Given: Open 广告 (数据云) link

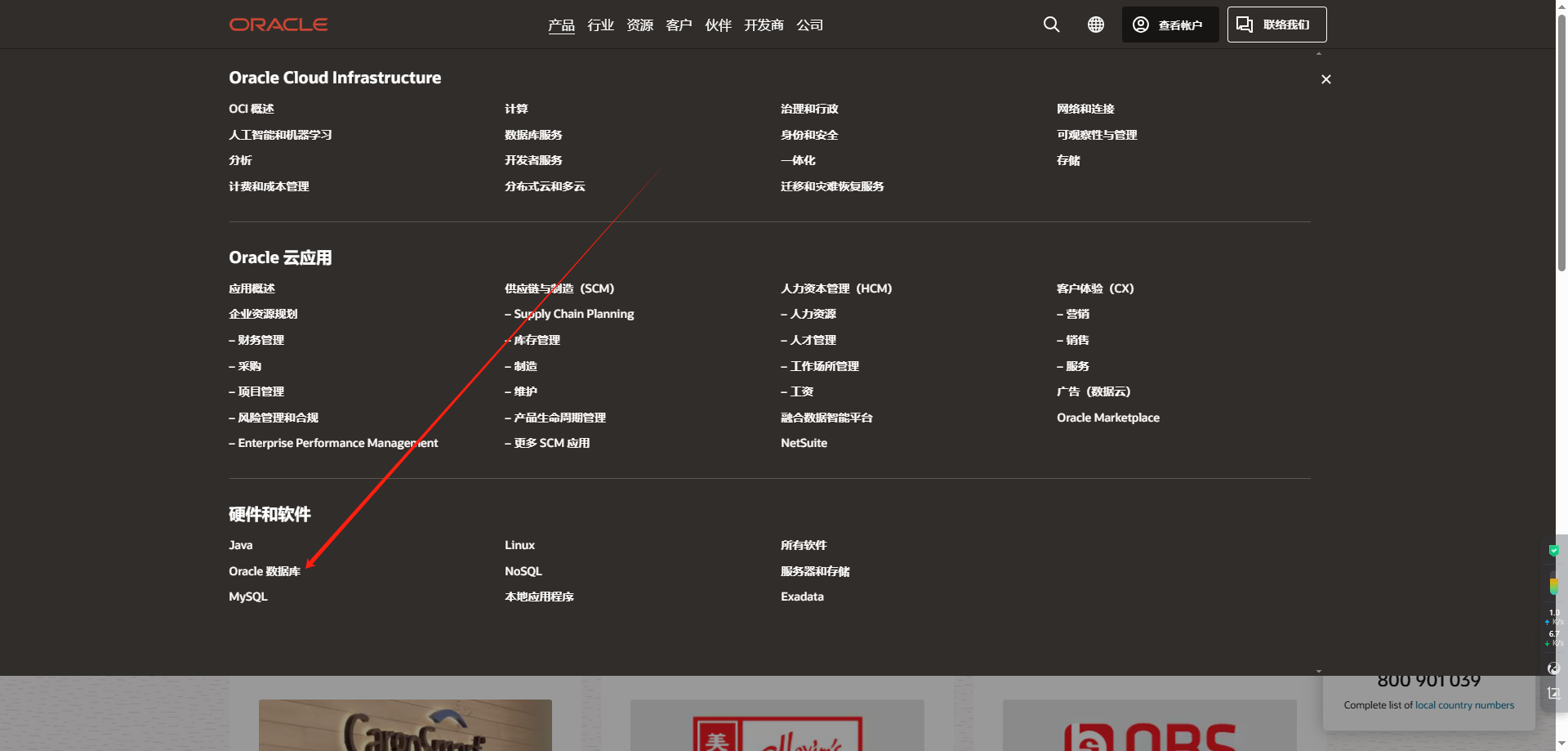Looking at the screenshot, I should pos(1094,391).
